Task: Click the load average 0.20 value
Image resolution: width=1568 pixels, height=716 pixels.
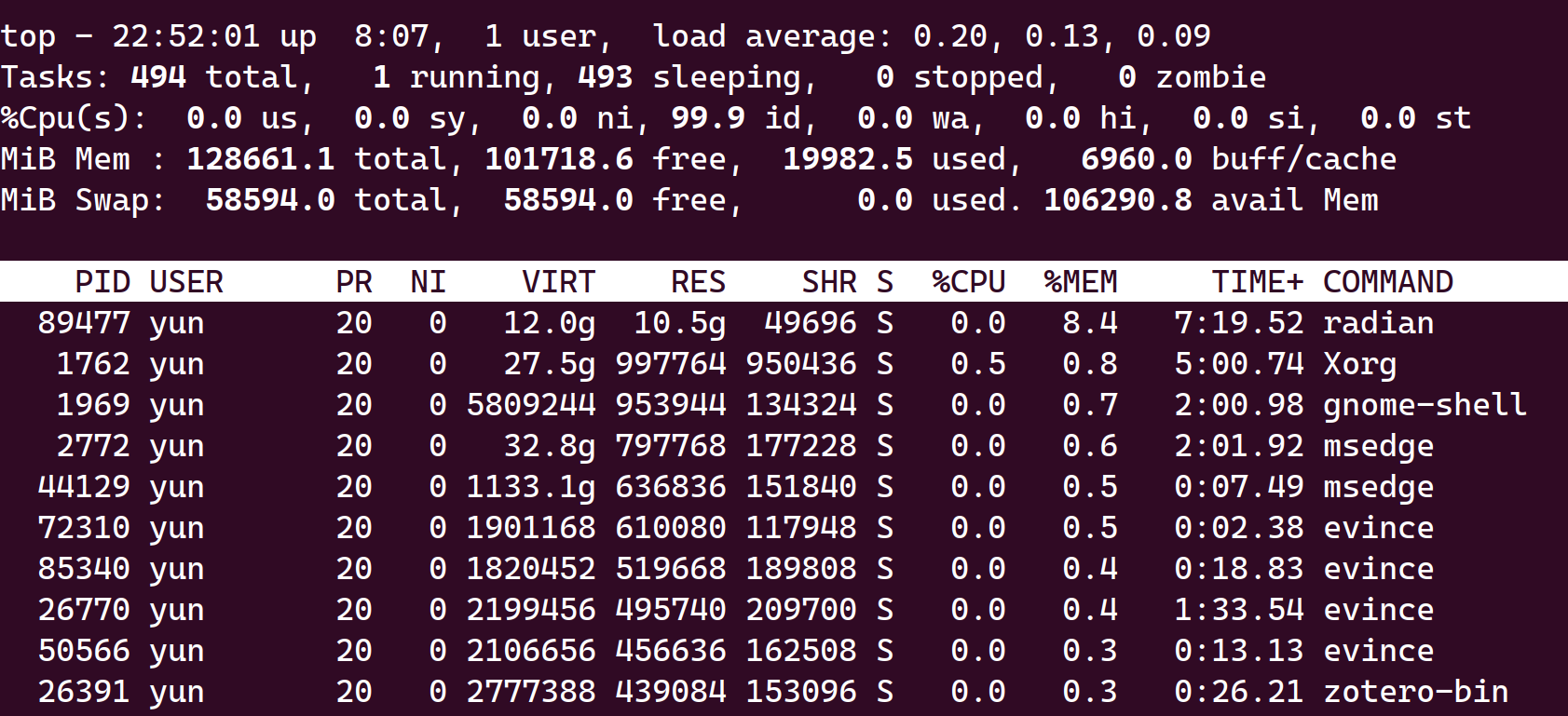Action: pyautogui.click(x=950, y=36)
